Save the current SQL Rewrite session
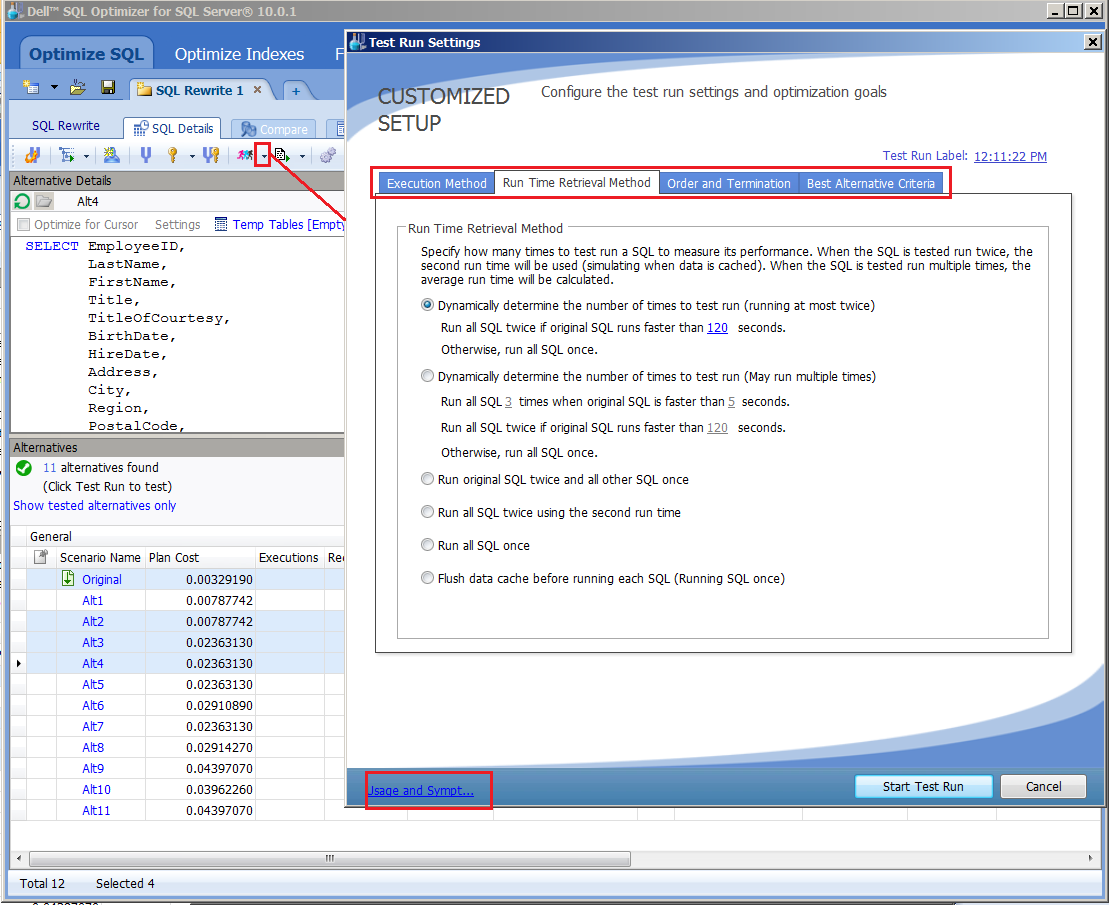1109x905 pixels. [x=108, y=87]
